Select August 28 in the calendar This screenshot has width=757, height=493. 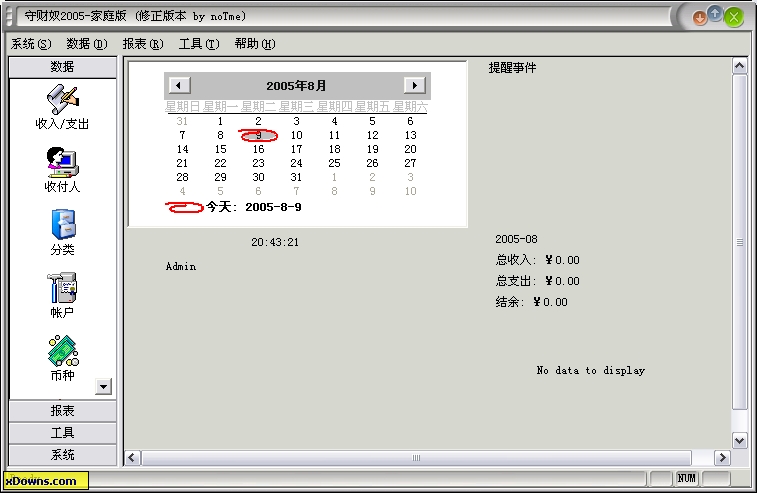coord(182,177)
